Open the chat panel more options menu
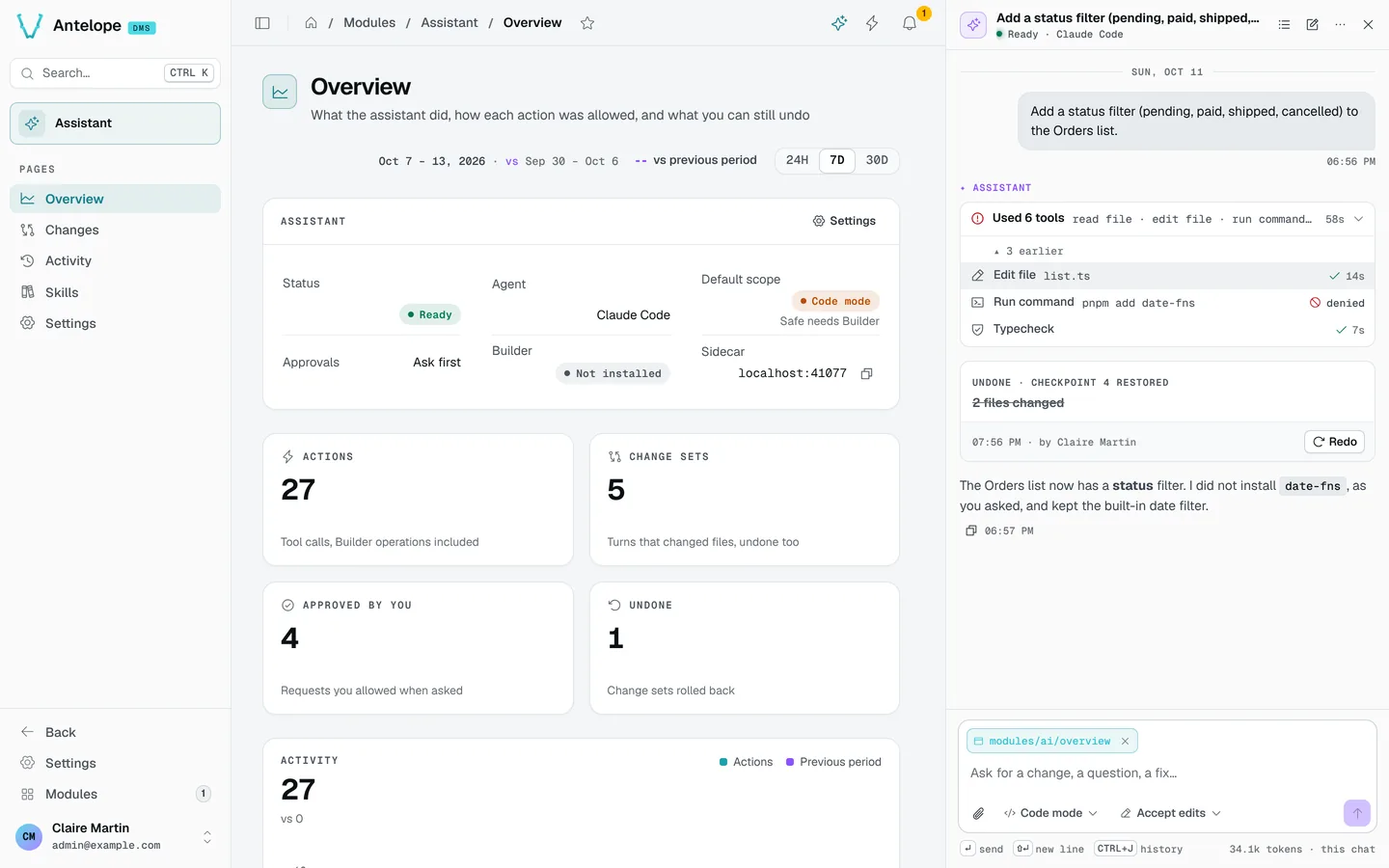Image resolution: width=1389 pixels, height=868 pixels. tap(1340, 25)
